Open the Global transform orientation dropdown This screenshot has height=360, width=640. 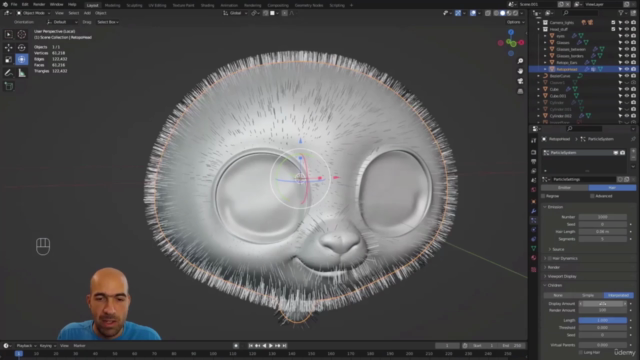pos(236,13)
